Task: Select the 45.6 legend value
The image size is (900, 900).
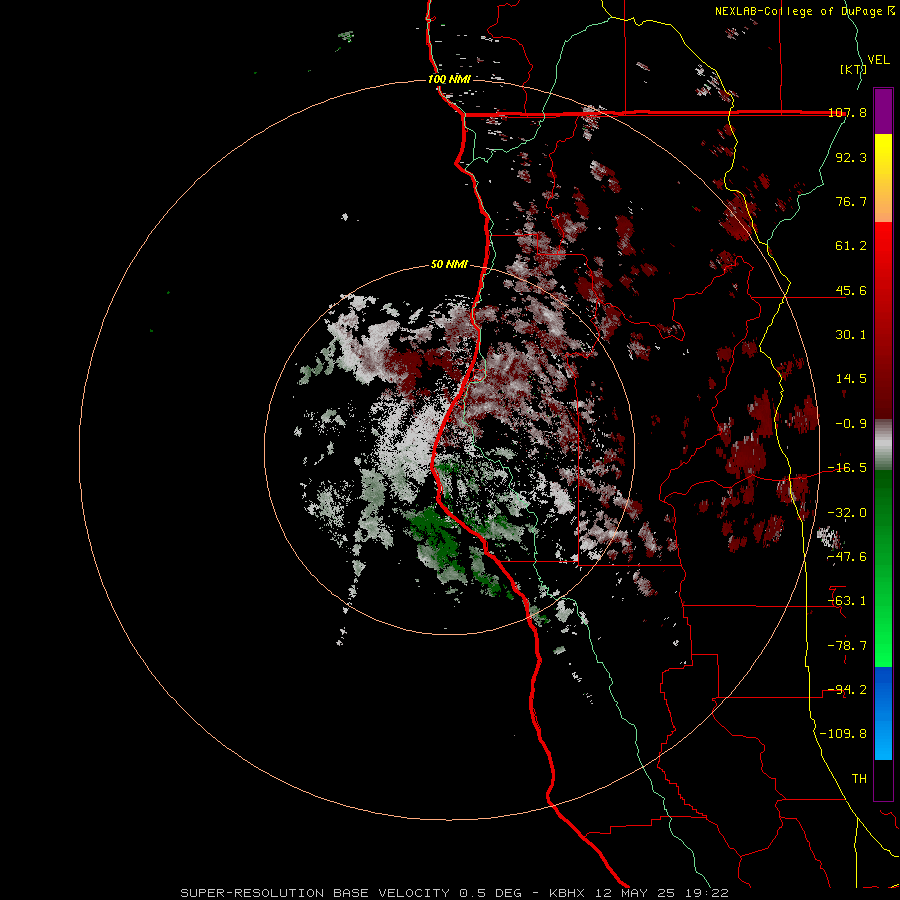Action: (851, 290)
